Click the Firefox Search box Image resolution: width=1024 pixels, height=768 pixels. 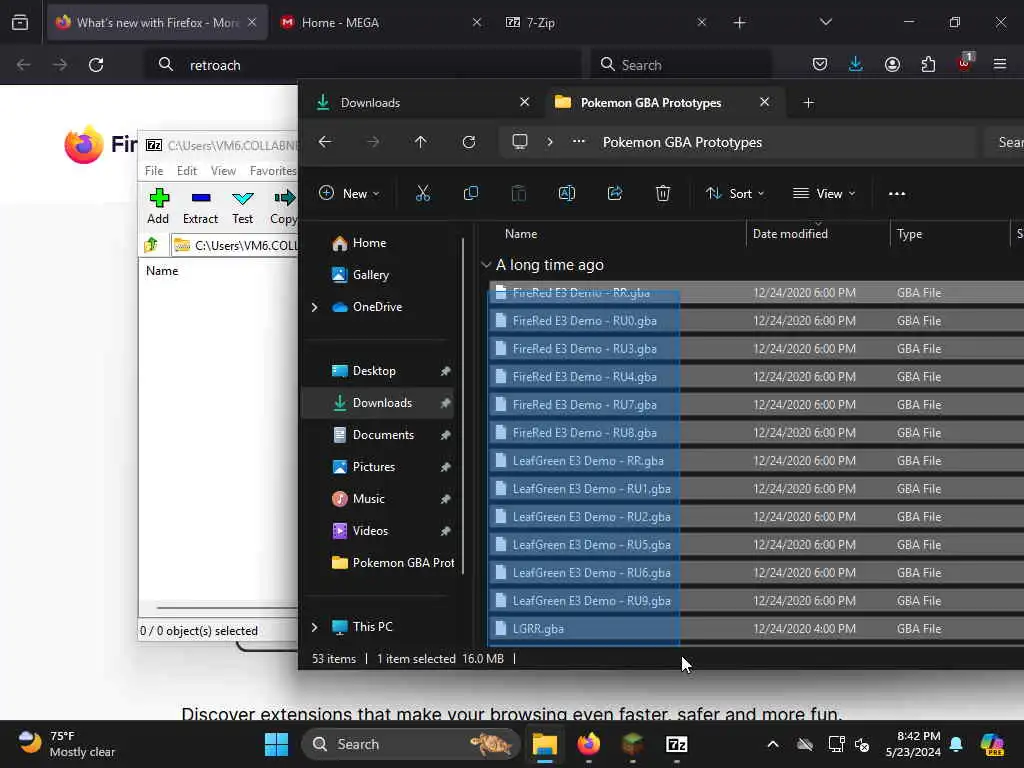click(680, 65)
